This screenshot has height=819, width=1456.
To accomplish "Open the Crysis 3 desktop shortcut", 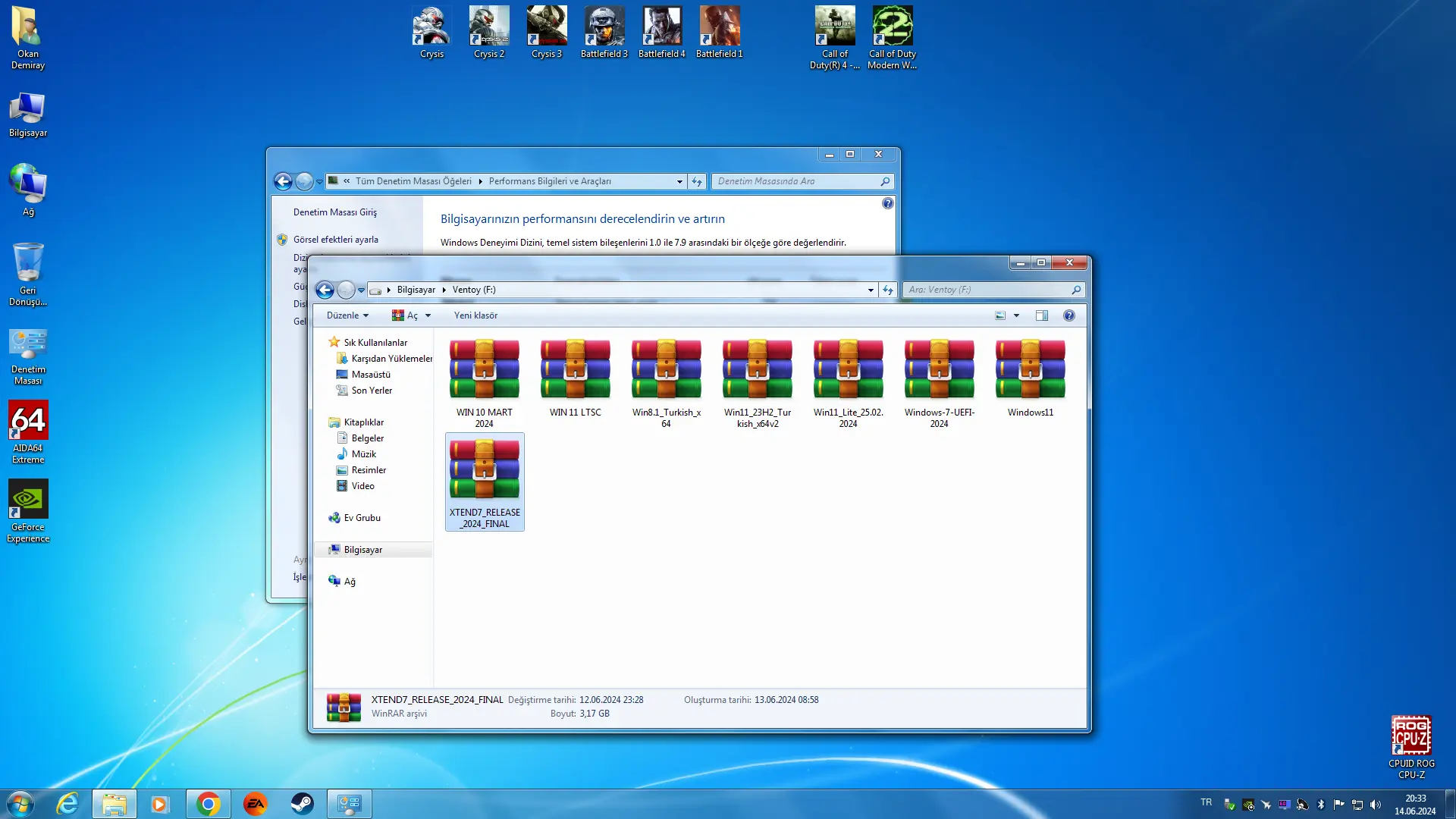I will pos(547,33).
